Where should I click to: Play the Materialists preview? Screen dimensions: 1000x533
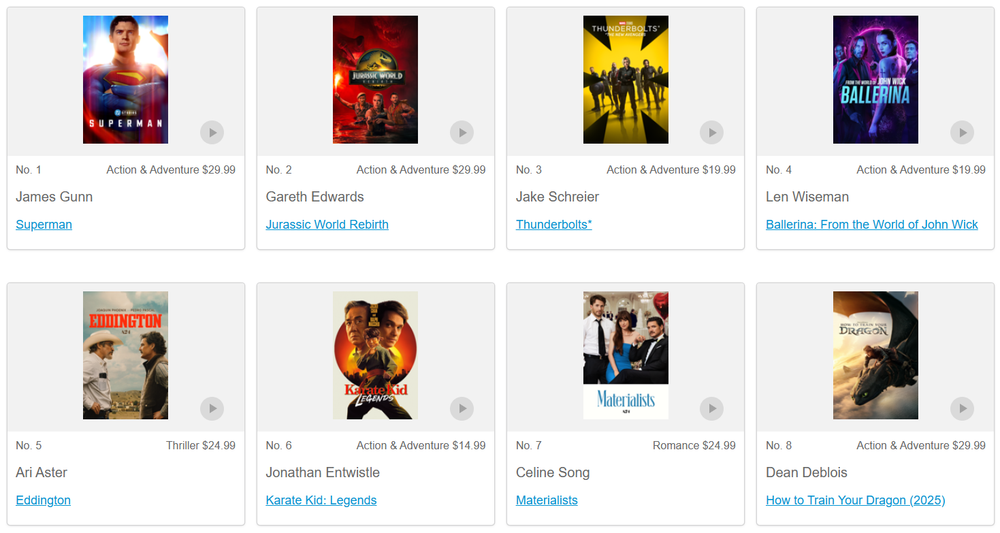tap(712, 409)
